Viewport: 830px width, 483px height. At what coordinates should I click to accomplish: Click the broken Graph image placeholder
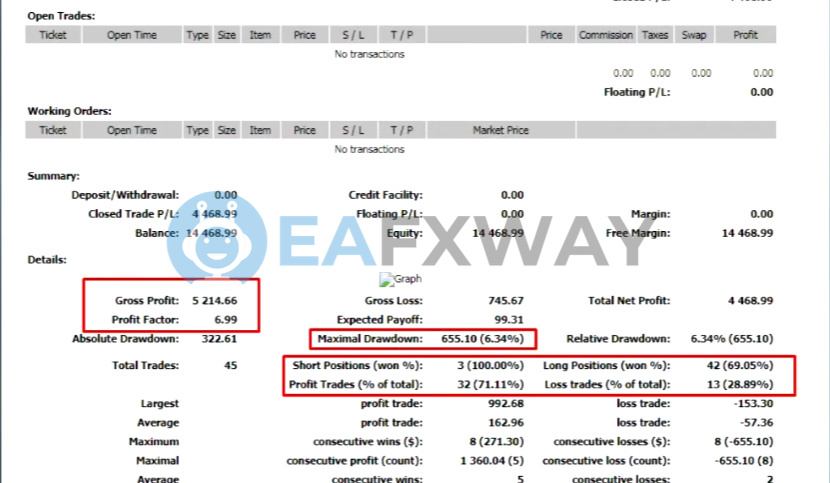point(400,280)
